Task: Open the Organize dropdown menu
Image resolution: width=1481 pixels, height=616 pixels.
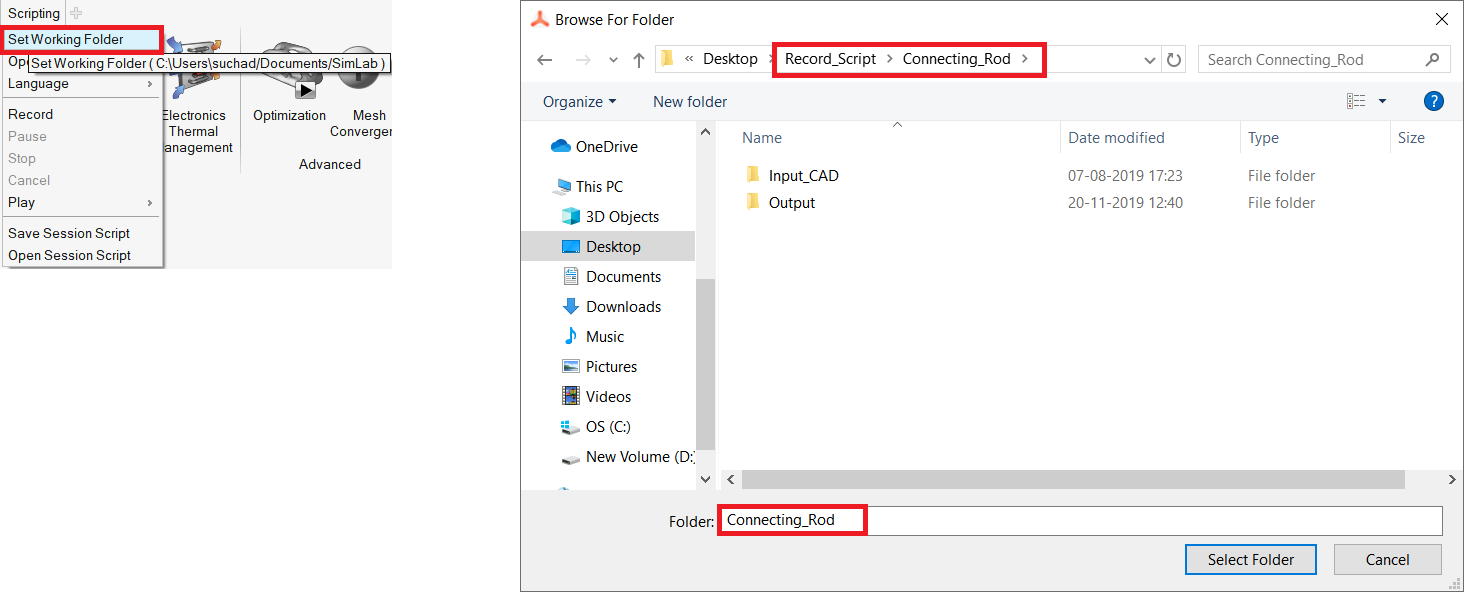Action: click(580, 102)
